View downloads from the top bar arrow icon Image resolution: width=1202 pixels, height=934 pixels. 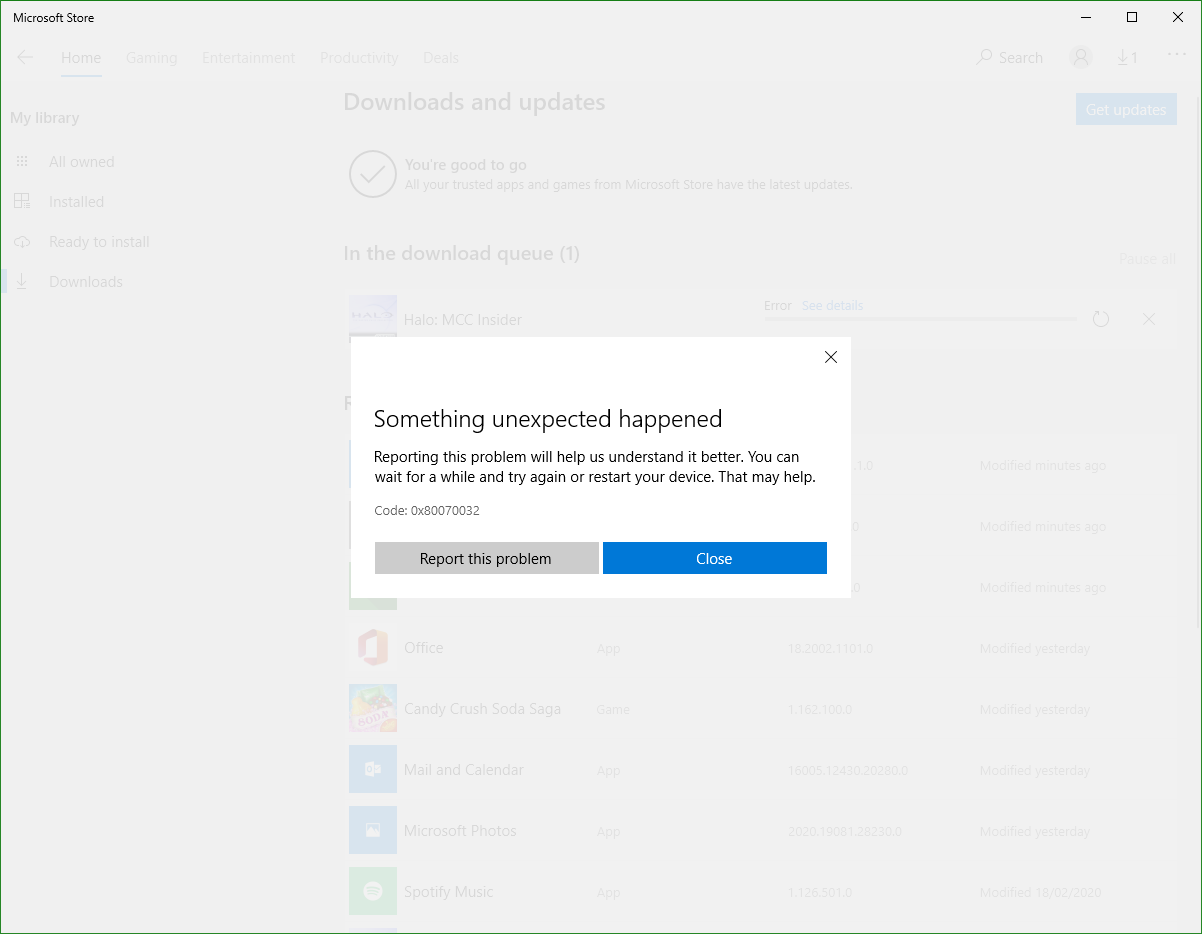point(1128,57)
